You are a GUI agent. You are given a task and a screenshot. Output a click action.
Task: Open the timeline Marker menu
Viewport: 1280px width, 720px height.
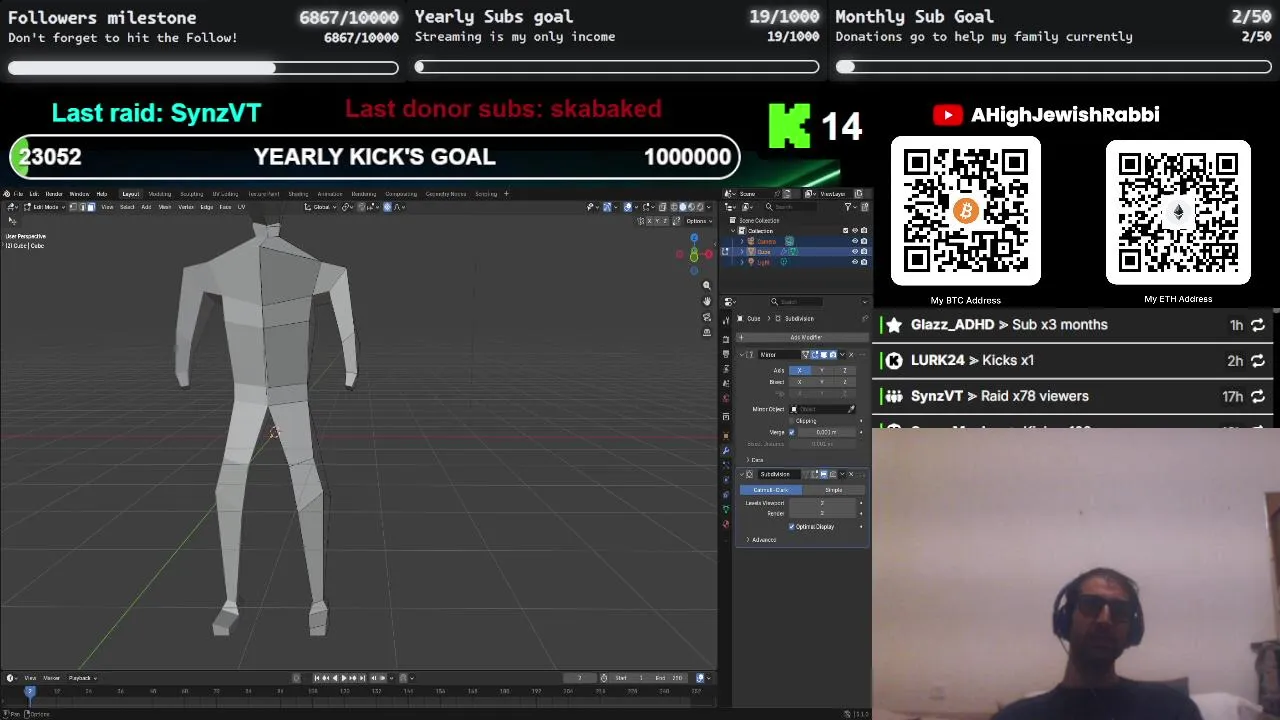(51, 678)
